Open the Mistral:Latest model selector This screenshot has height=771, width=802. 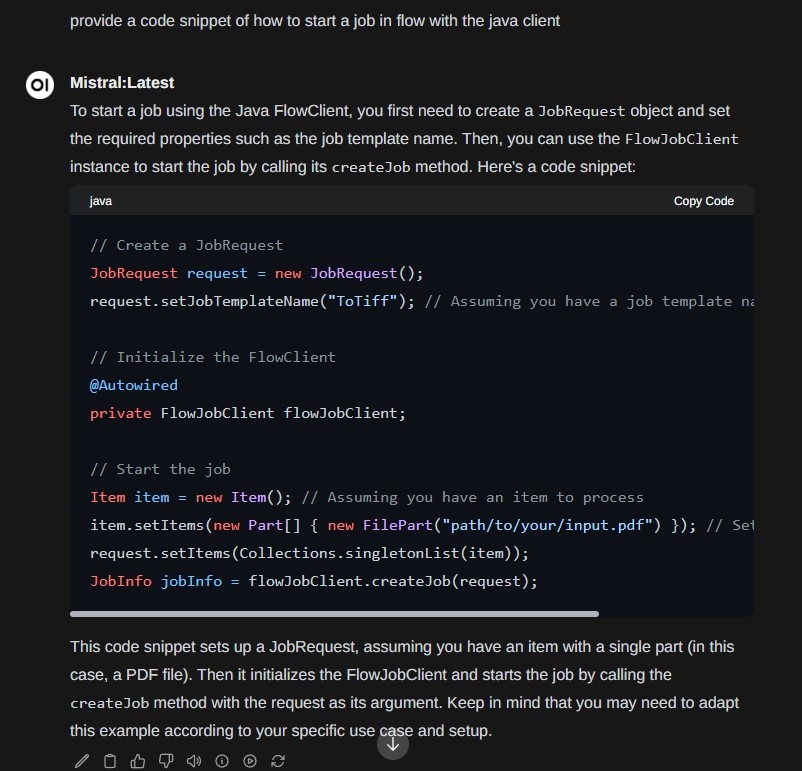pos(120,84)
